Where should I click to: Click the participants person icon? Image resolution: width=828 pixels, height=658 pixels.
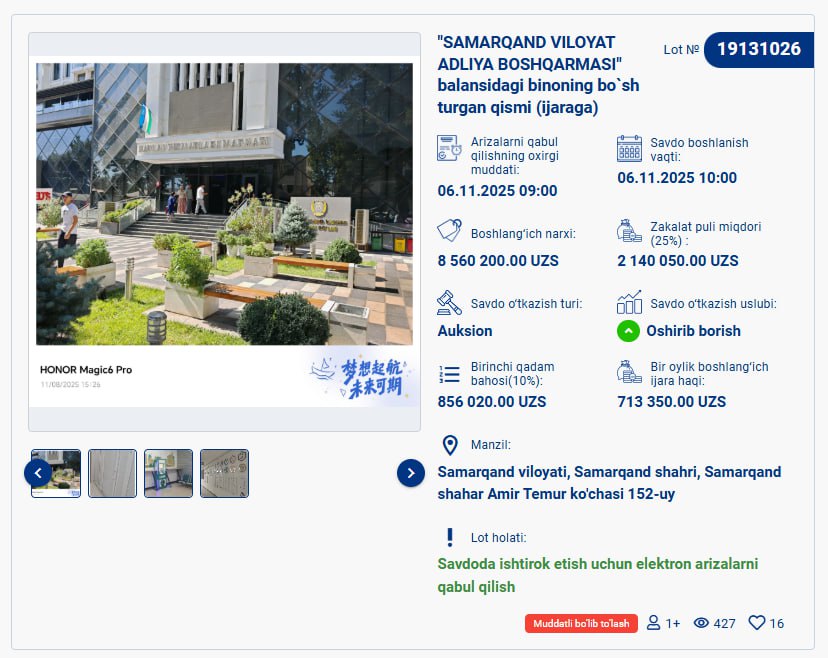[x=654, y=623]
